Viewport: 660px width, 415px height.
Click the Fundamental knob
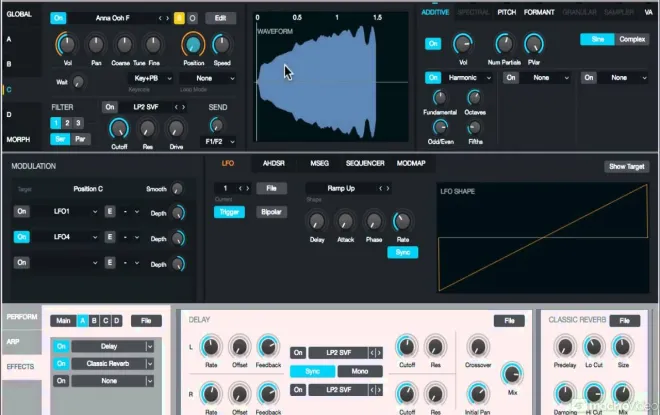click(x=439, y=98)
